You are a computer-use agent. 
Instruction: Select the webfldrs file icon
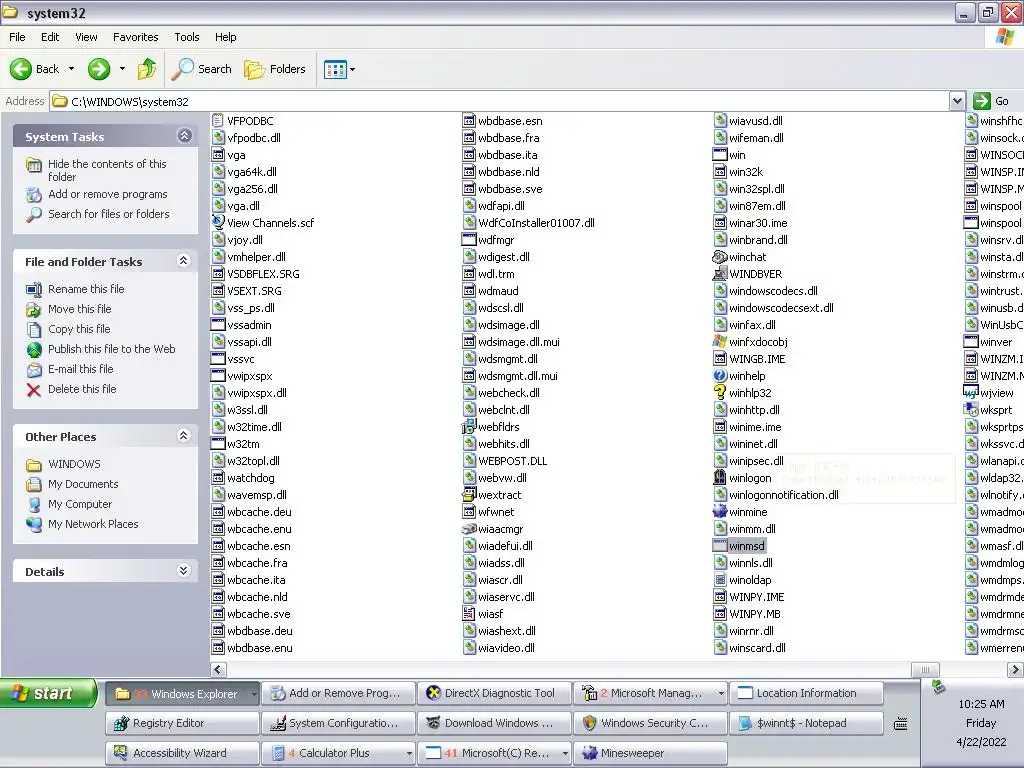[469, 426]
